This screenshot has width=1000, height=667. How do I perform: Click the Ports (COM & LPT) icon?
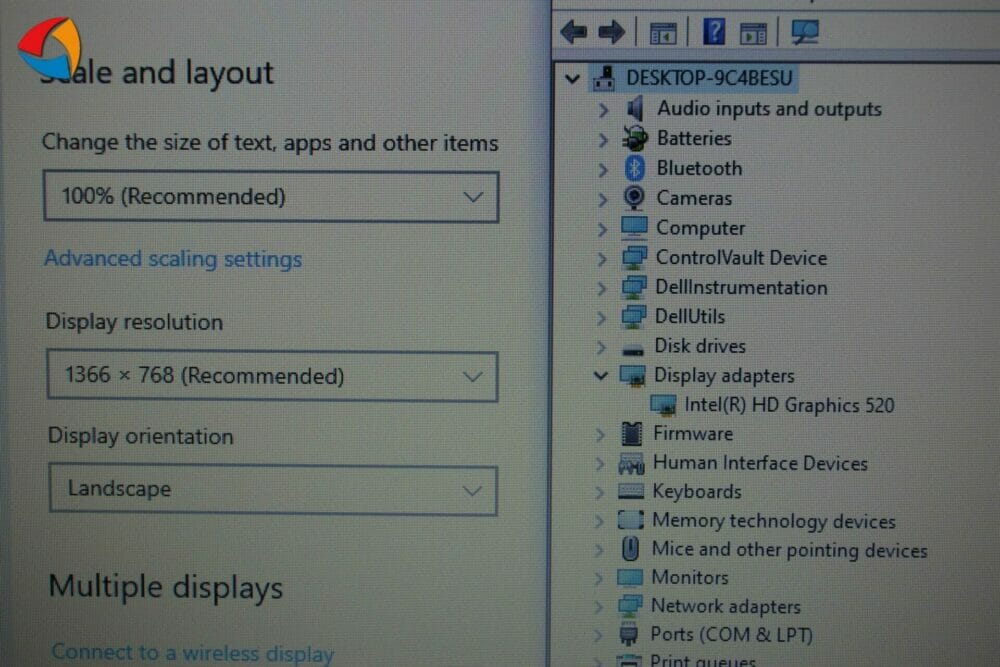629,634
